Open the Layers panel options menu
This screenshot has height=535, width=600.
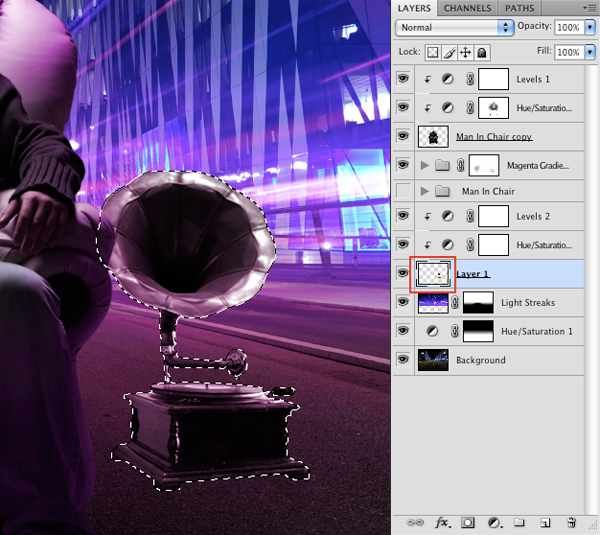(x=590, y=8)
